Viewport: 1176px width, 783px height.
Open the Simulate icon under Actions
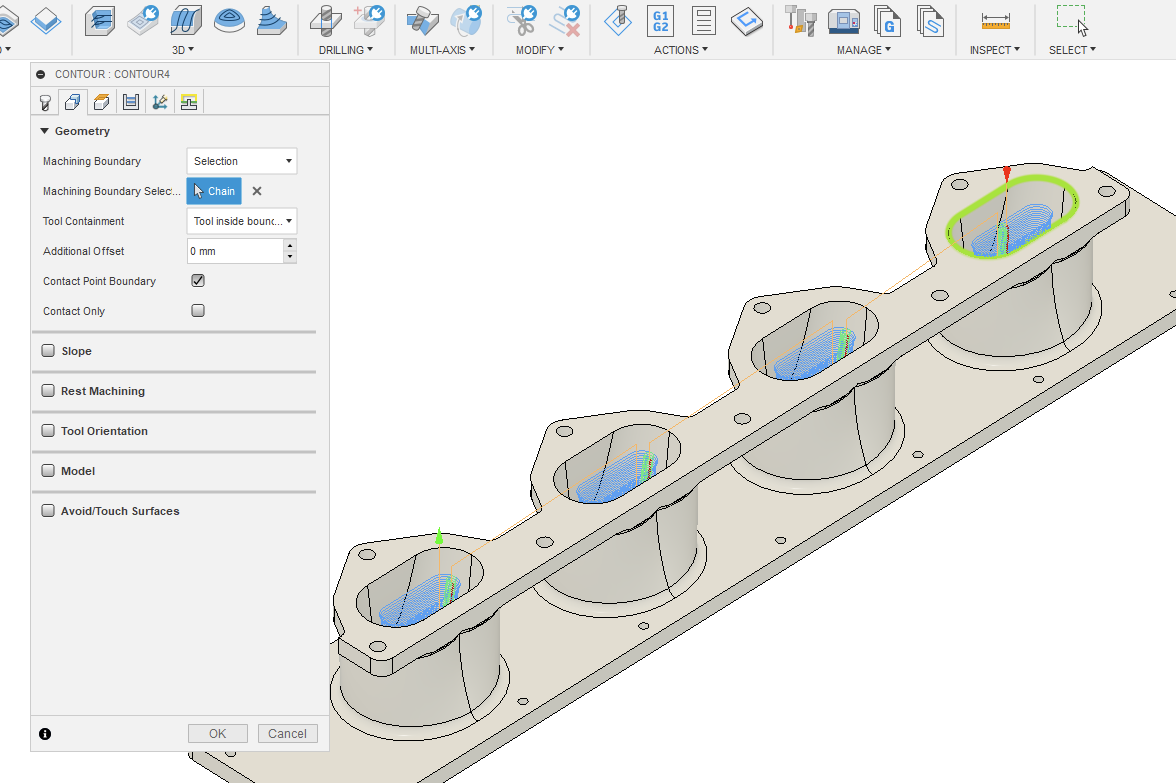(661, 19)
